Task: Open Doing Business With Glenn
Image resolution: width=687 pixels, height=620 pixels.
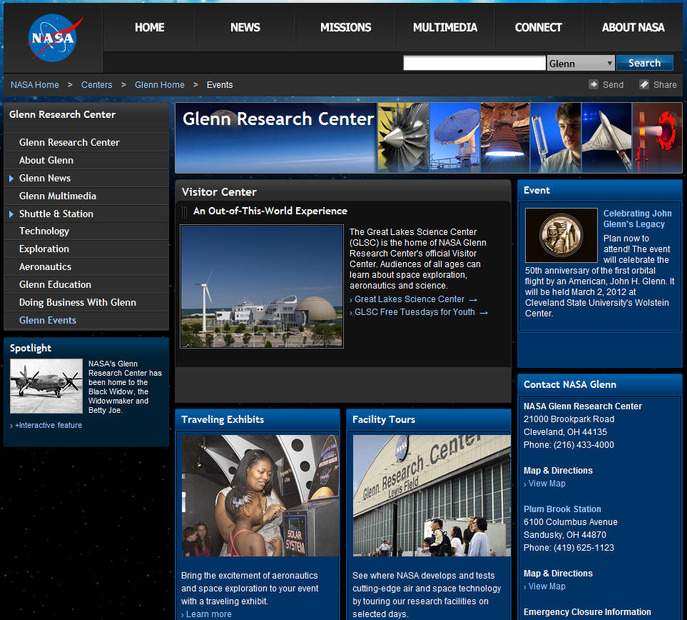Action: (x=78, y=302)
